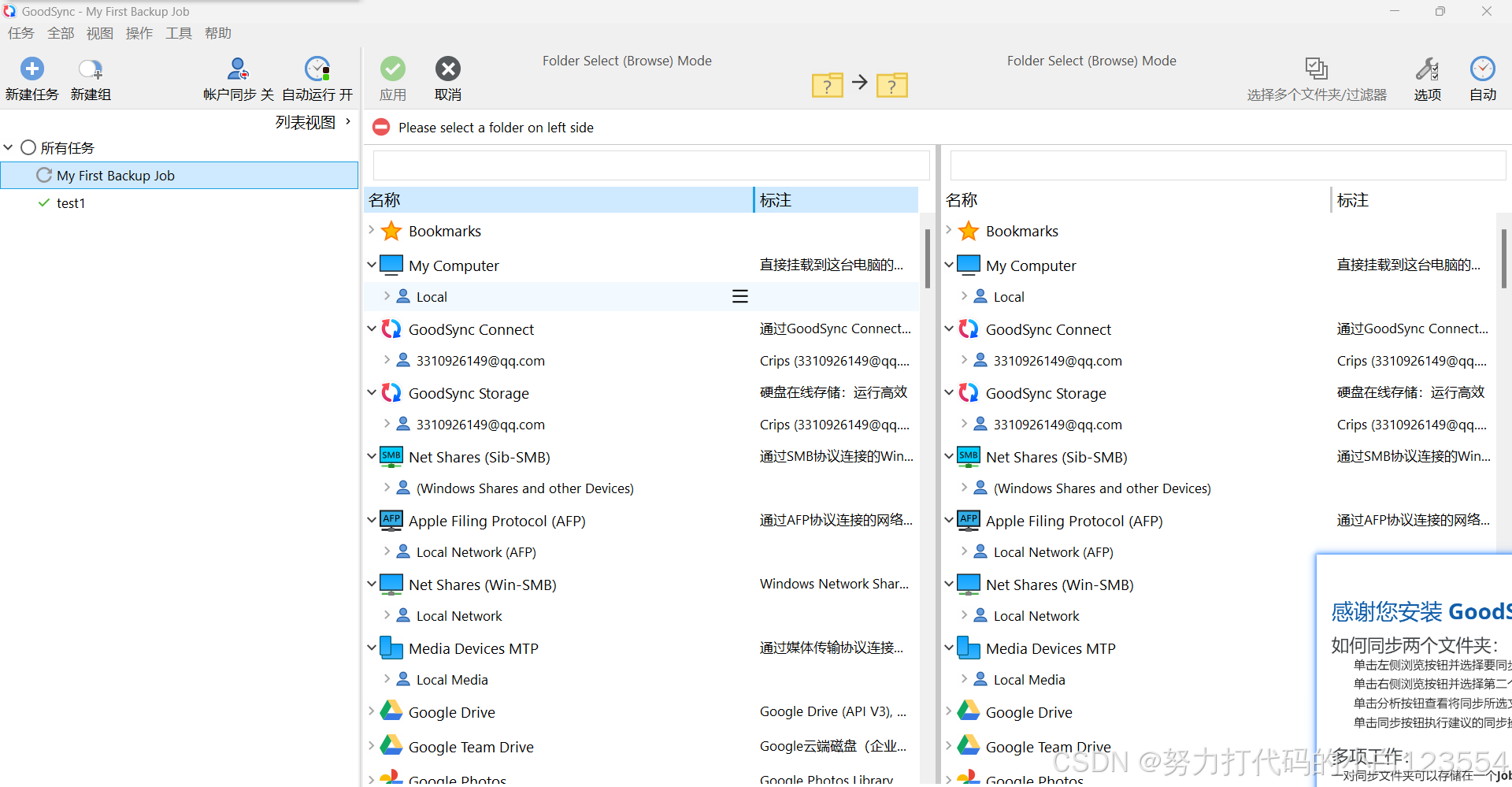Collapse the All Jobs (所有任务) tree

pyautogui.click(x=9, y=147)
